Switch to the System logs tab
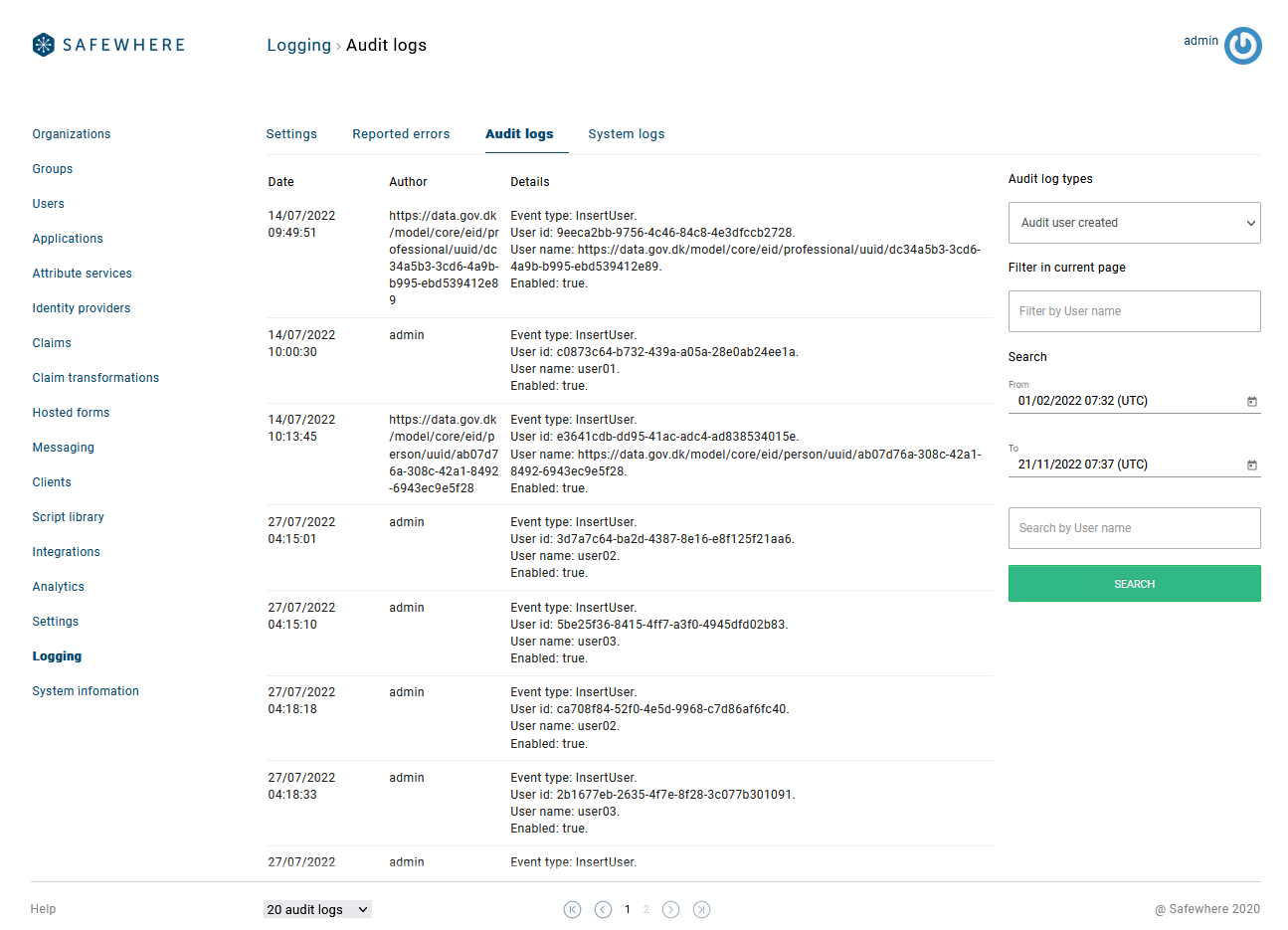 626,134
